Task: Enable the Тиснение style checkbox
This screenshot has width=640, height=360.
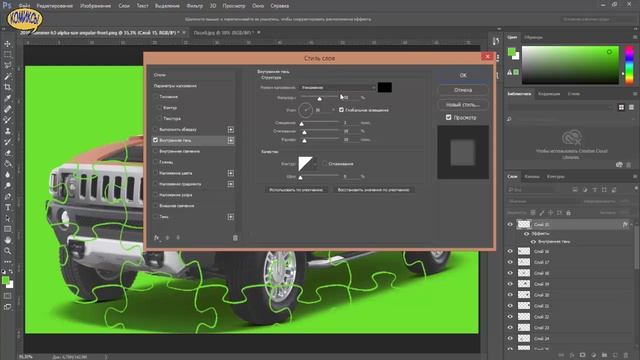Action: 156,97
